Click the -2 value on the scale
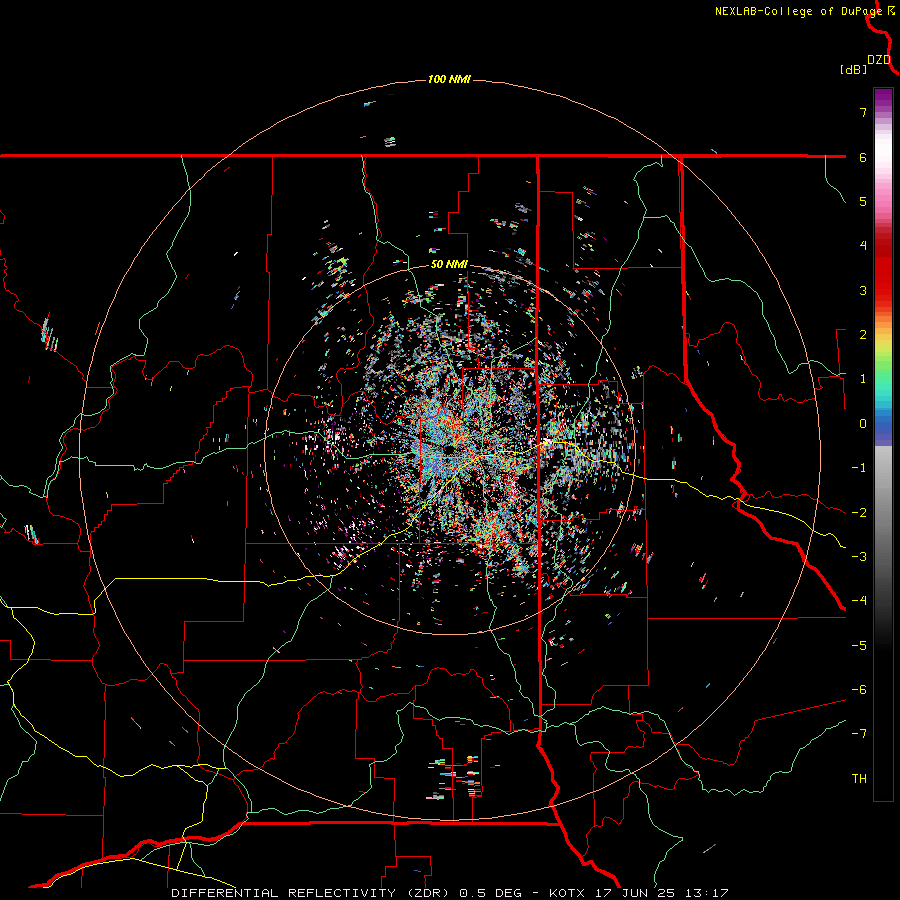Image resolution: width=900 pixels, height=900 pixels. pos(859,513)
